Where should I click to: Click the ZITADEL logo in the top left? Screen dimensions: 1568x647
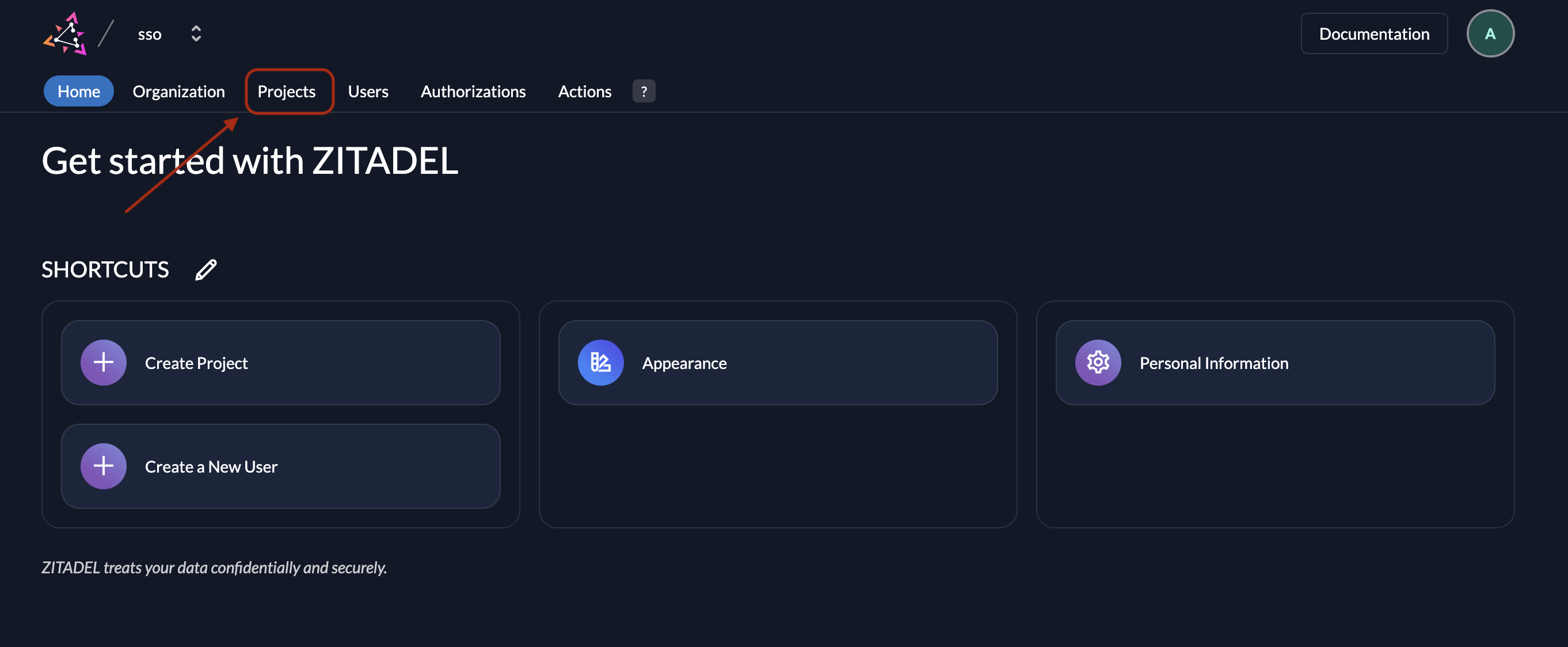pyautogui.click(x=65, y=33)
